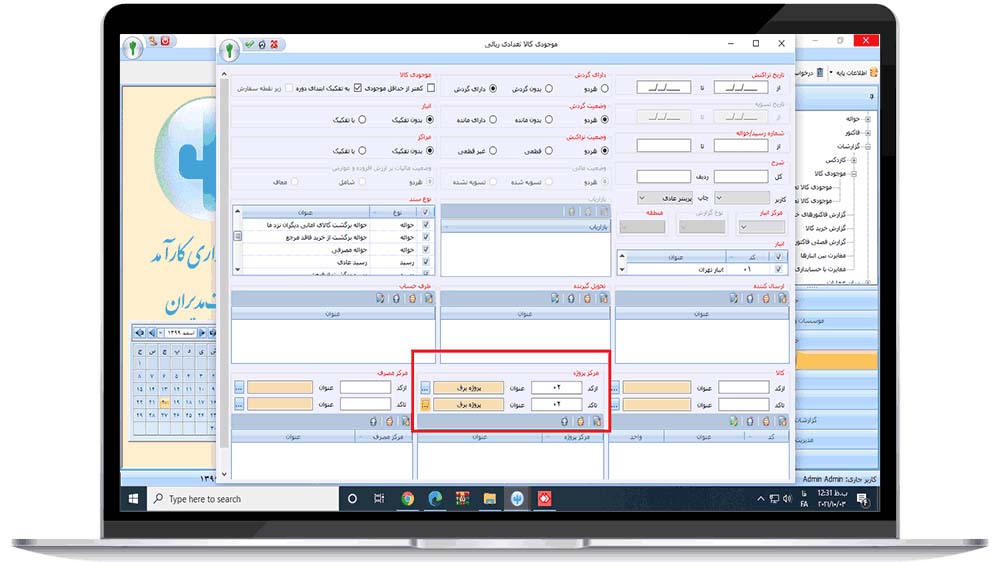Click the orange browse button in مرکز پروژه

[425, 404]
